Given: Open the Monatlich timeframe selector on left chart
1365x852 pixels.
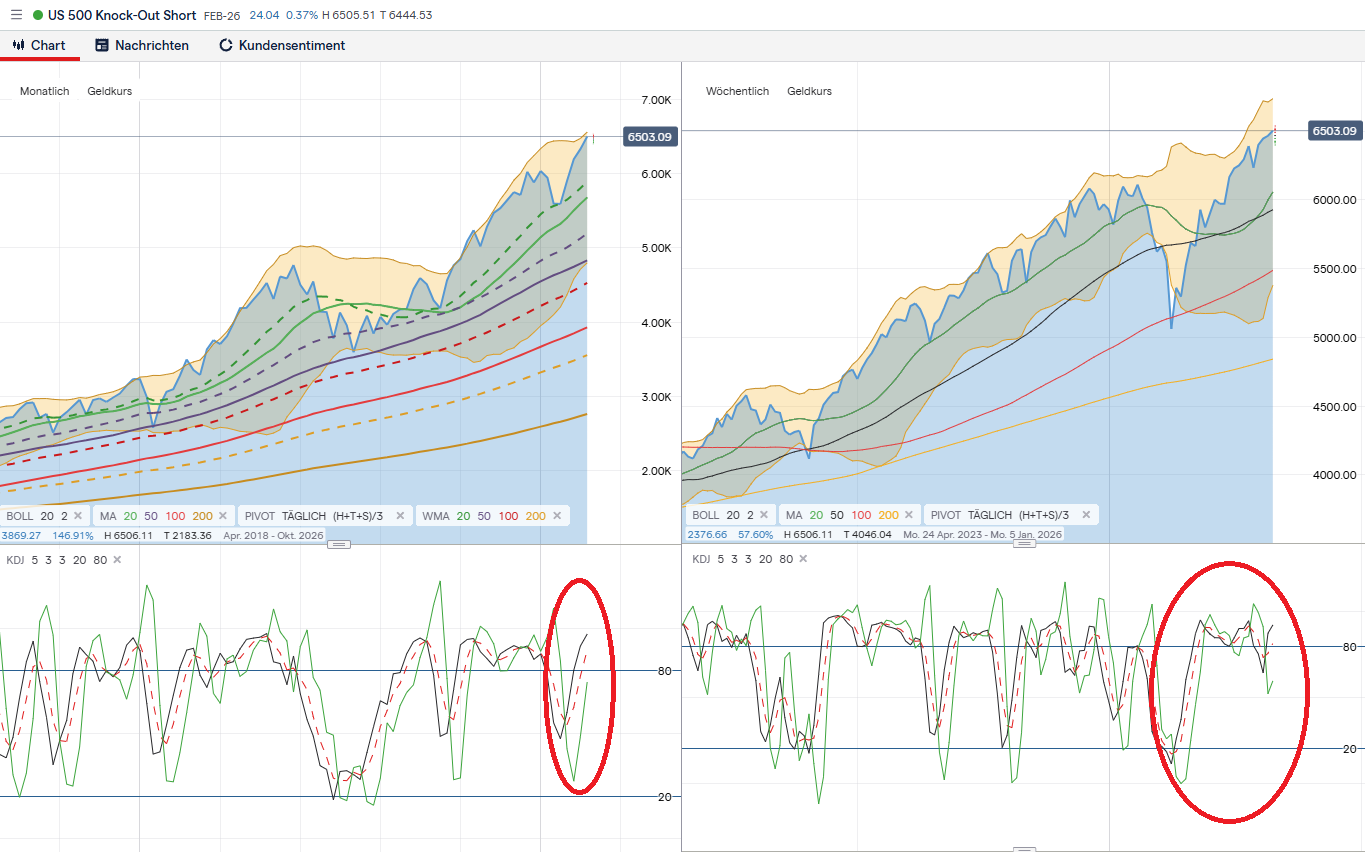Looking at the screenshot, I should [x=45, y=91].
